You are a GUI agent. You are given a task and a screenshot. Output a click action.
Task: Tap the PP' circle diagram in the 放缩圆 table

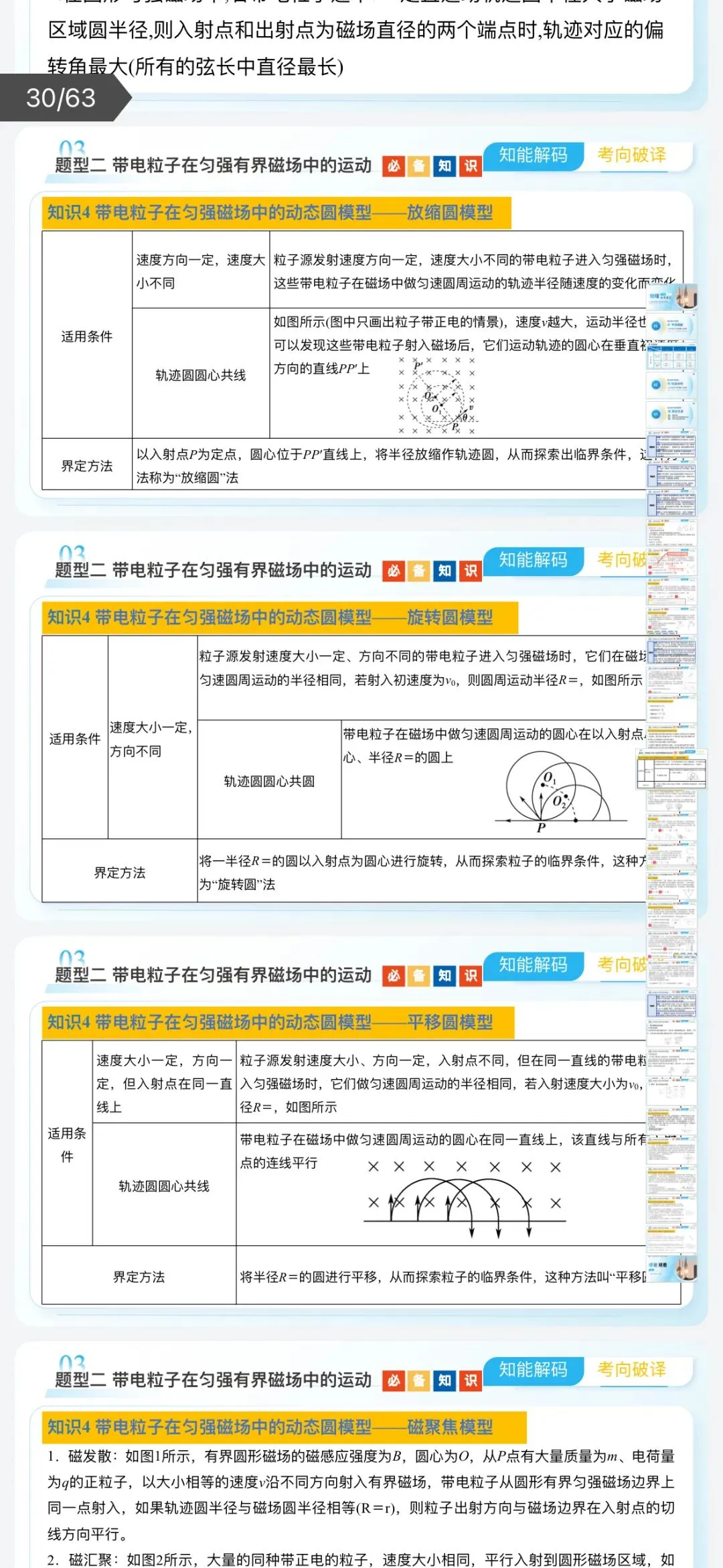[436, 395]
